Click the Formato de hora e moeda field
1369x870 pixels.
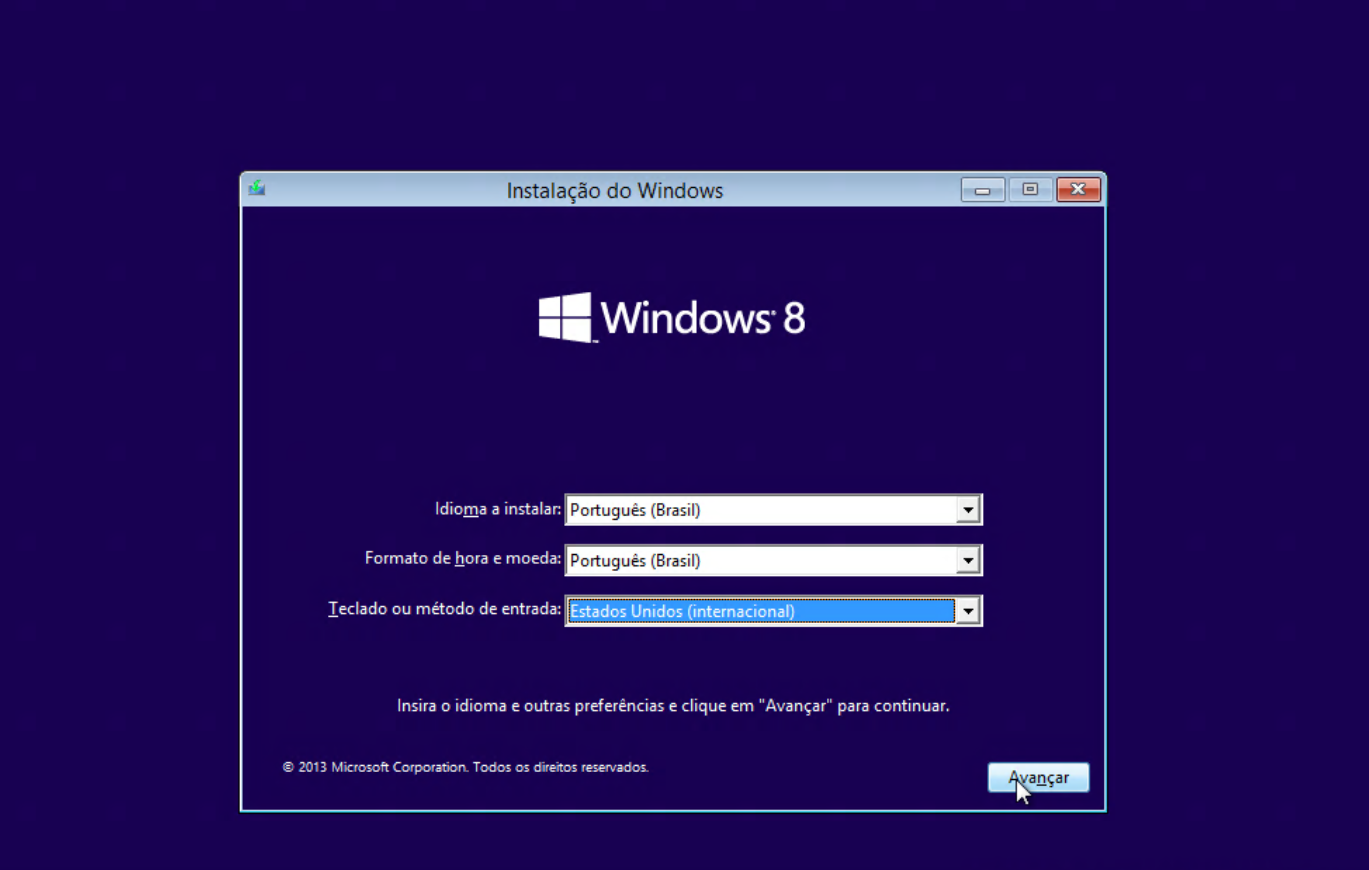coord(760,561)
